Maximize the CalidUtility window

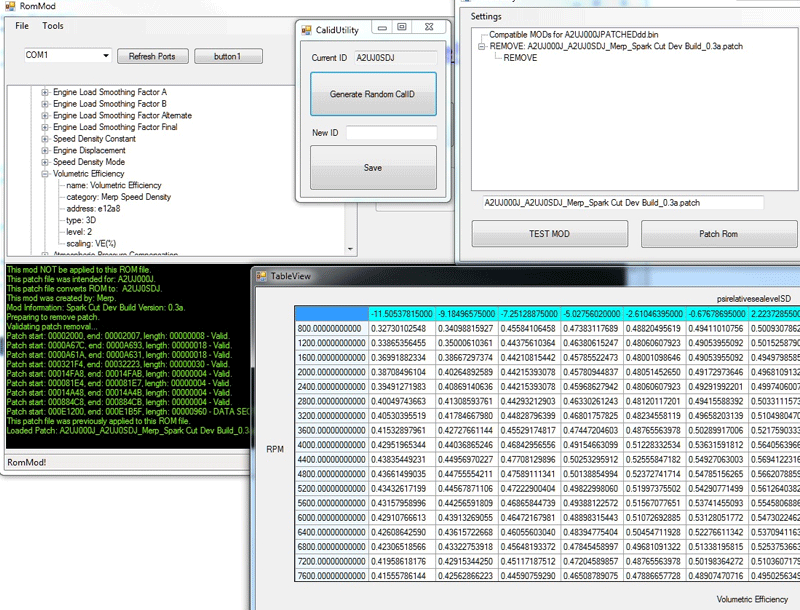pyautogui.click(x=401, y=27)
